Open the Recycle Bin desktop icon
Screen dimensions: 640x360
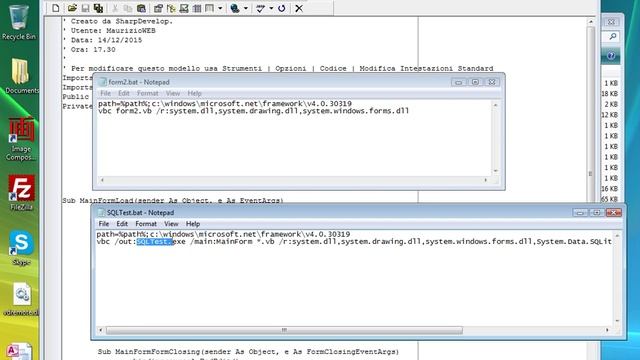[x=19, y=22]
